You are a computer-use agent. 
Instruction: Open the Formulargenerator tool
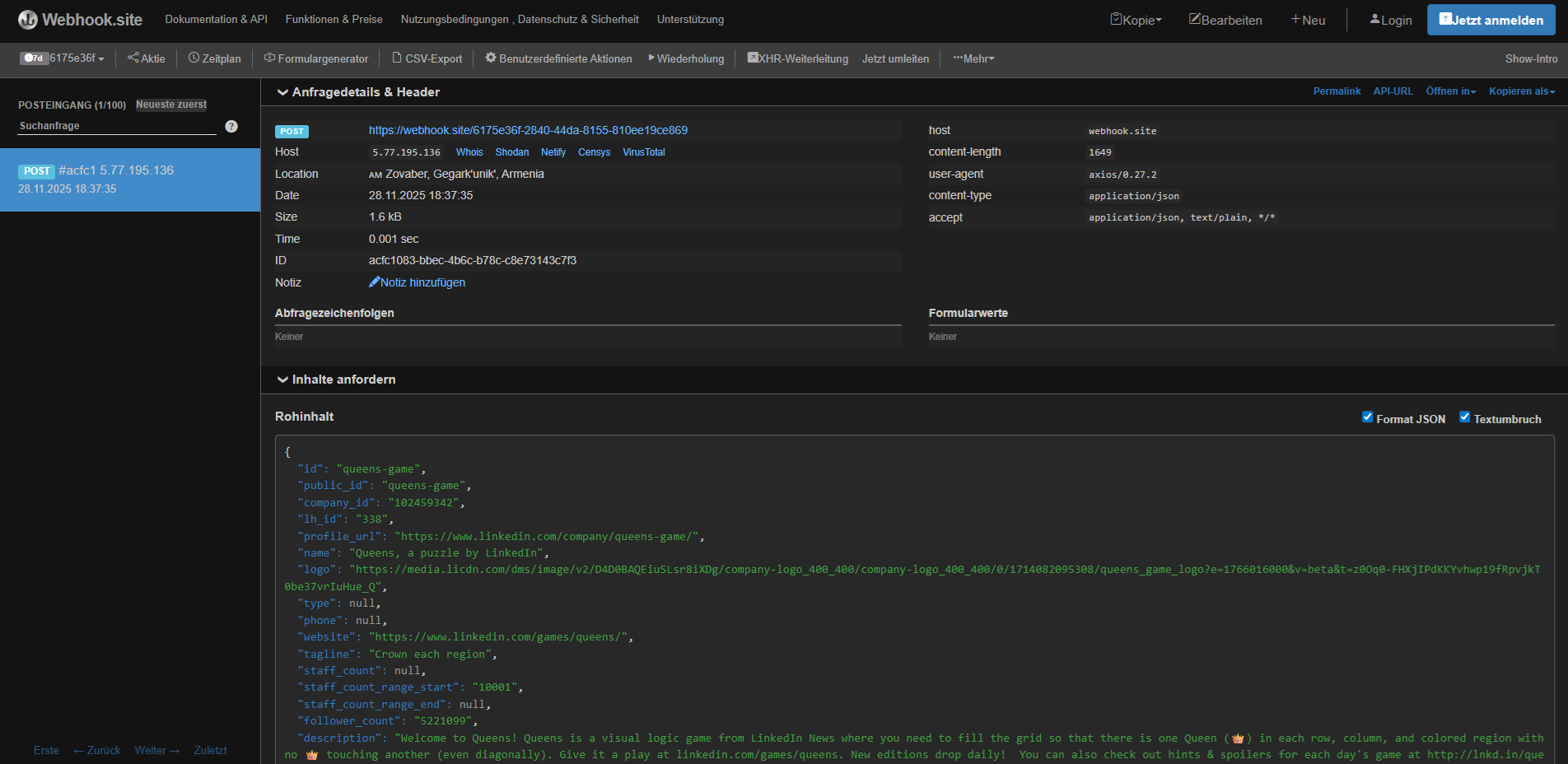pyautogui.click(x=316, y=58)
